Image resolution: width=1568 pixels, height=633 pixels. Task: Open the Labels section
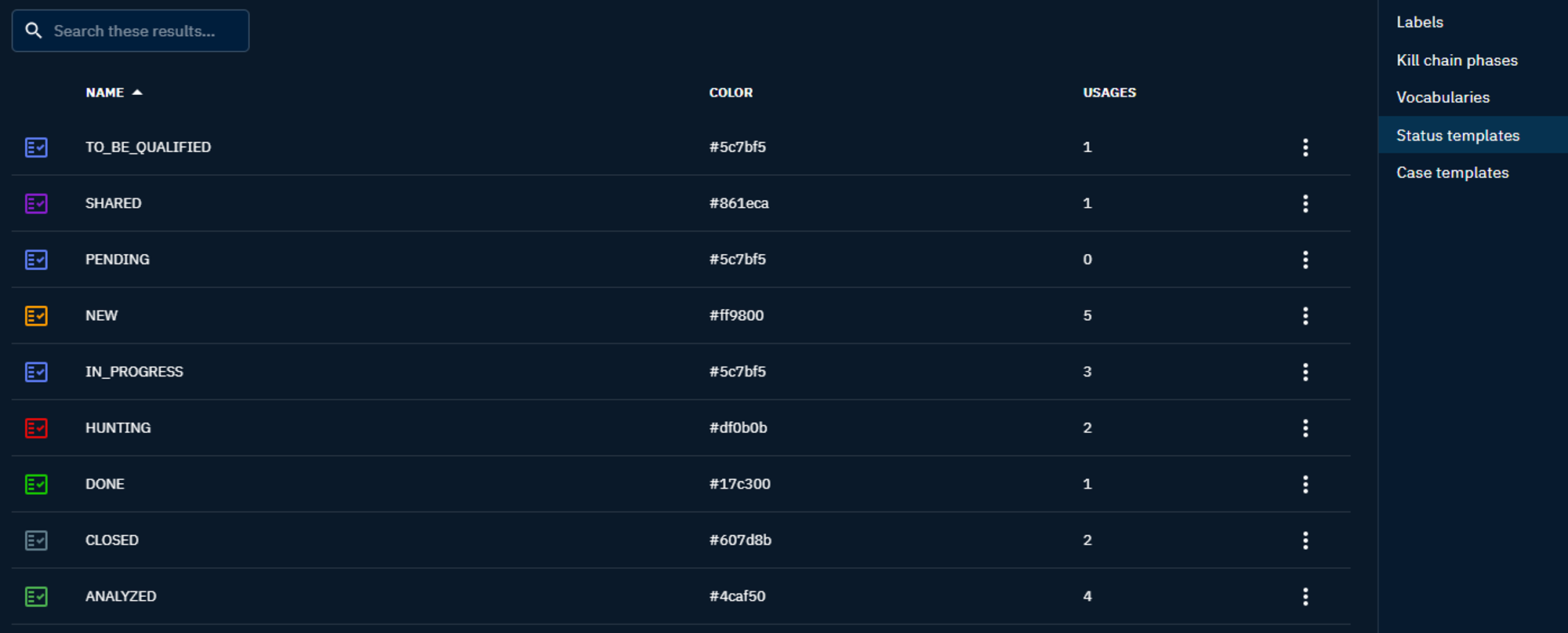point(1419,22)
